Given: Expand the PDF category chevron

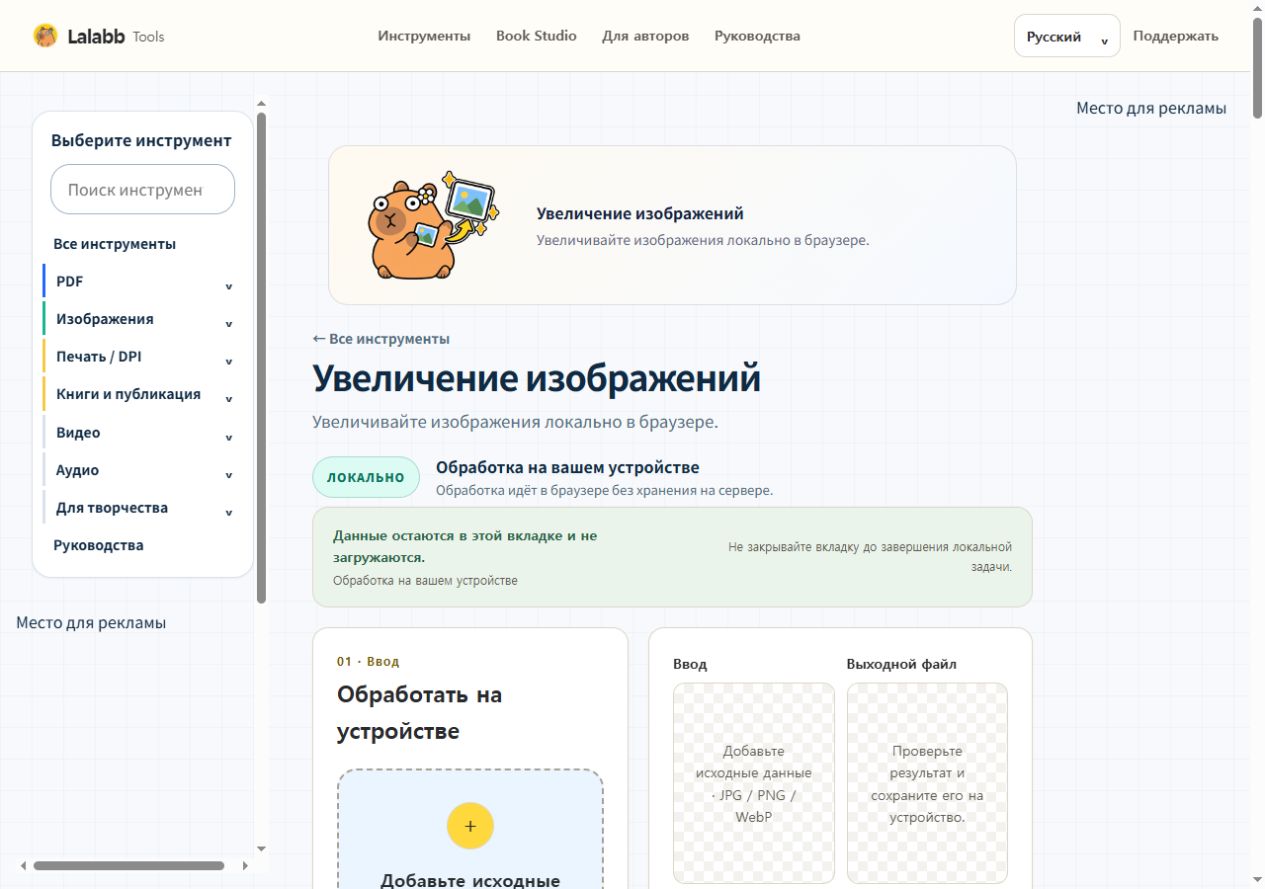Looking at the screenshot, I should point(228,286).
